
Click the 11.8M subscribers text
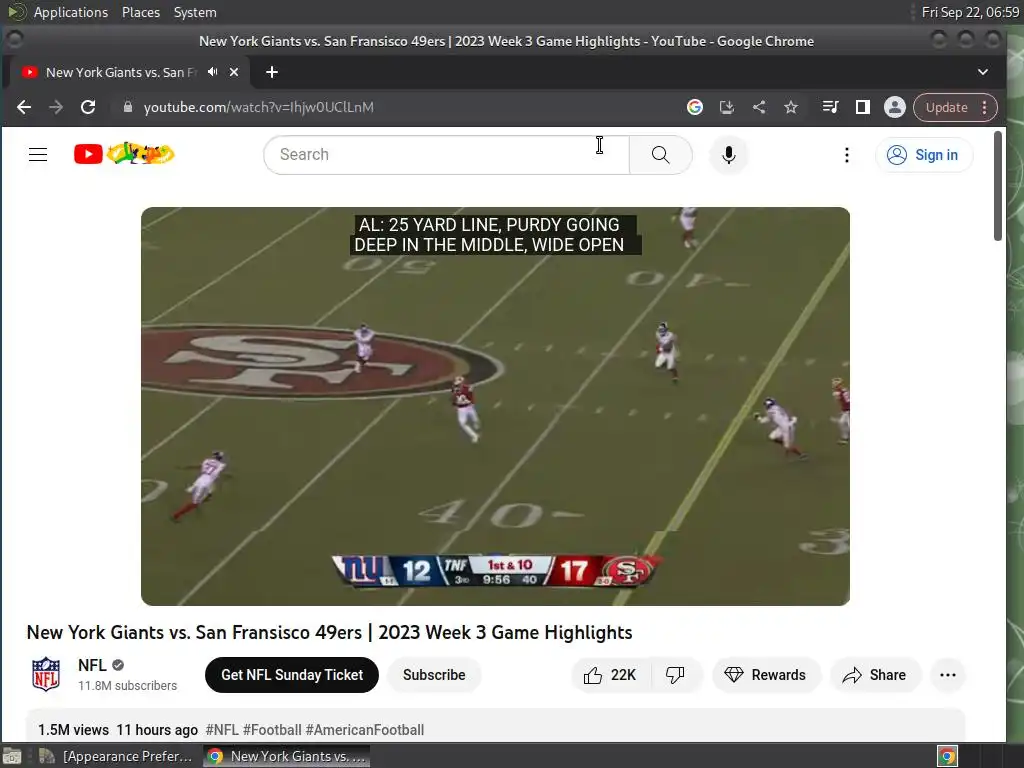127,686
